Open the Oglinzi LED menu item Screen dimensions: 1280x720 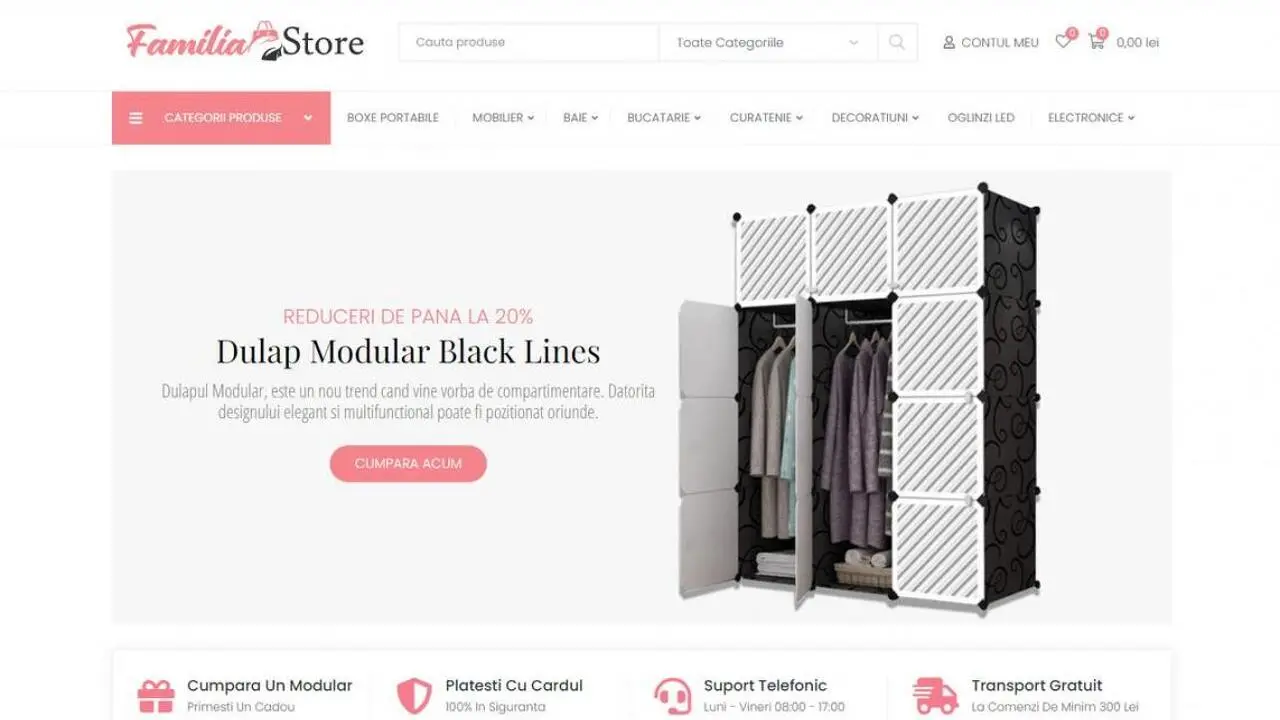click(x=981, y=118)
